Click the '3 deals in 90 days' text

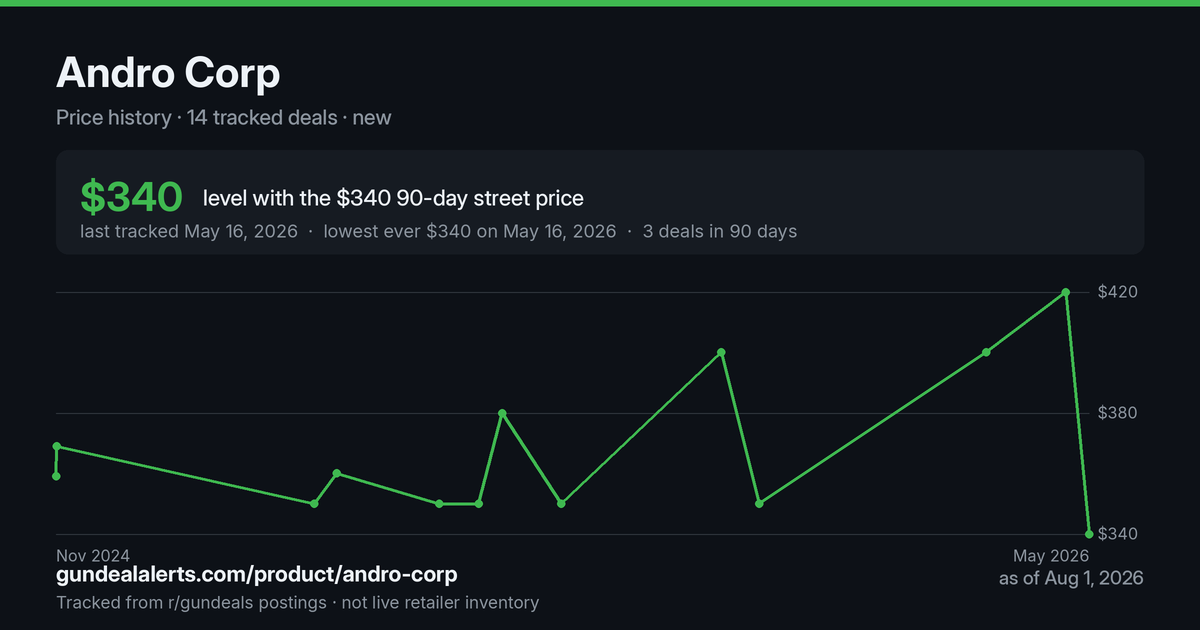[718, 231]
